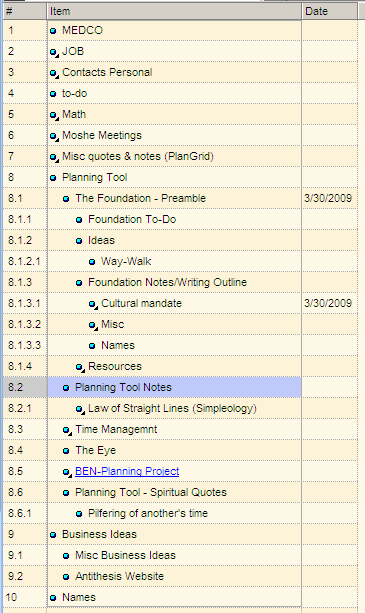The height and width of the screenshot is (613, 365).
Task: Click the Item column header
Action: tap(174, 11)
